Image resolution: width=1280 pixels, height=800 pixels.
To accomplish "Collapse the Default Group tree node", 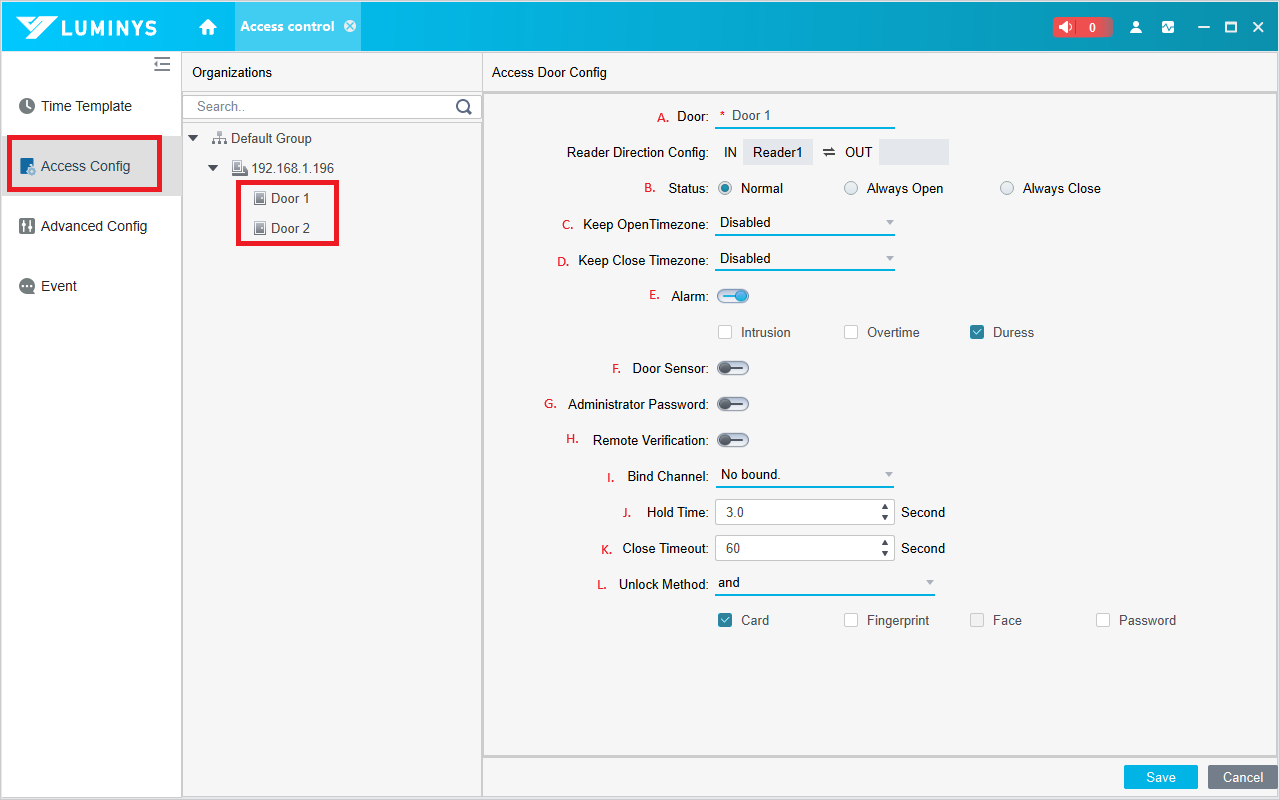I will 193,138.
